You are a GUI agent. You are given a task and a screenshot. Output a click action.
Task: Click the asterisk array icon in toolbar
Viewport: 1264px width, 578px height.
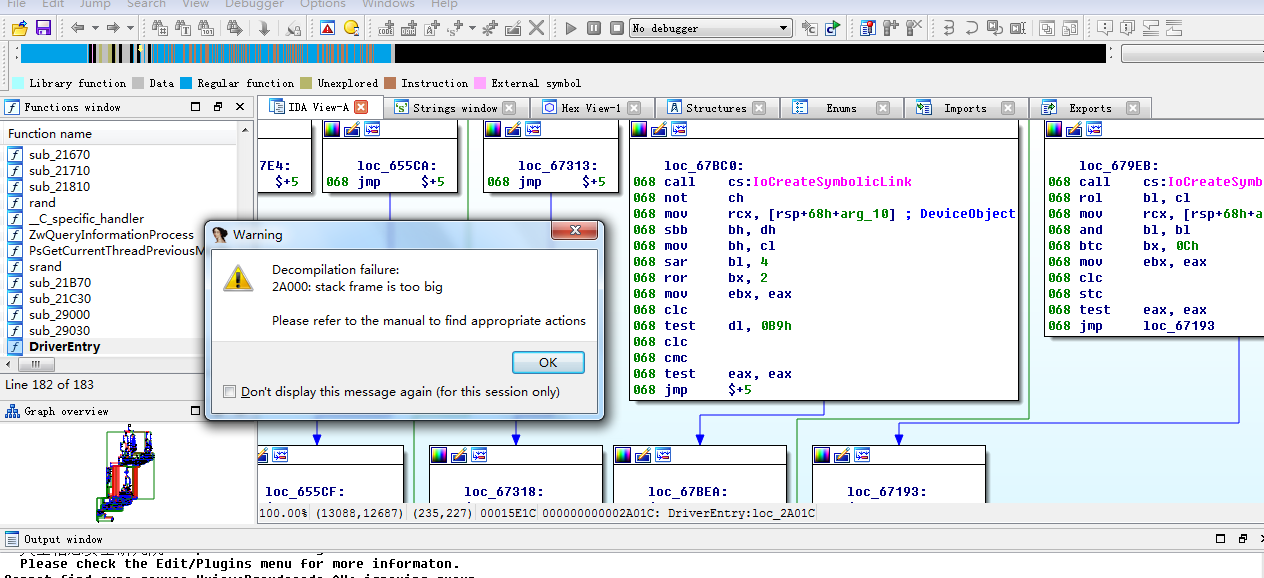pyautogui.click(x=490, y=28)
